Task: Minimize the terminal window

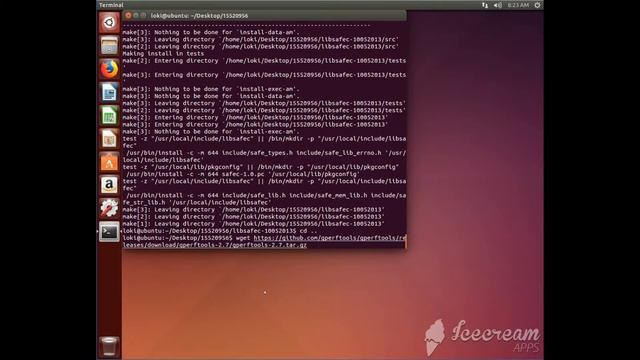Action: pyautogui.click(x=136, y=16)
